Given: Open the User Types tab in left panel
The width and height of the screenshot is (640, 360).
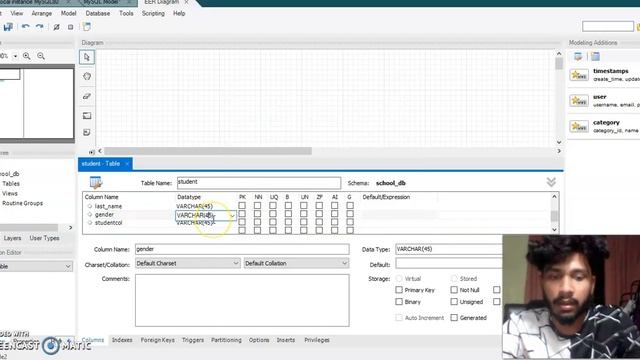Looking at the screenshot, I should click(44, 238).
